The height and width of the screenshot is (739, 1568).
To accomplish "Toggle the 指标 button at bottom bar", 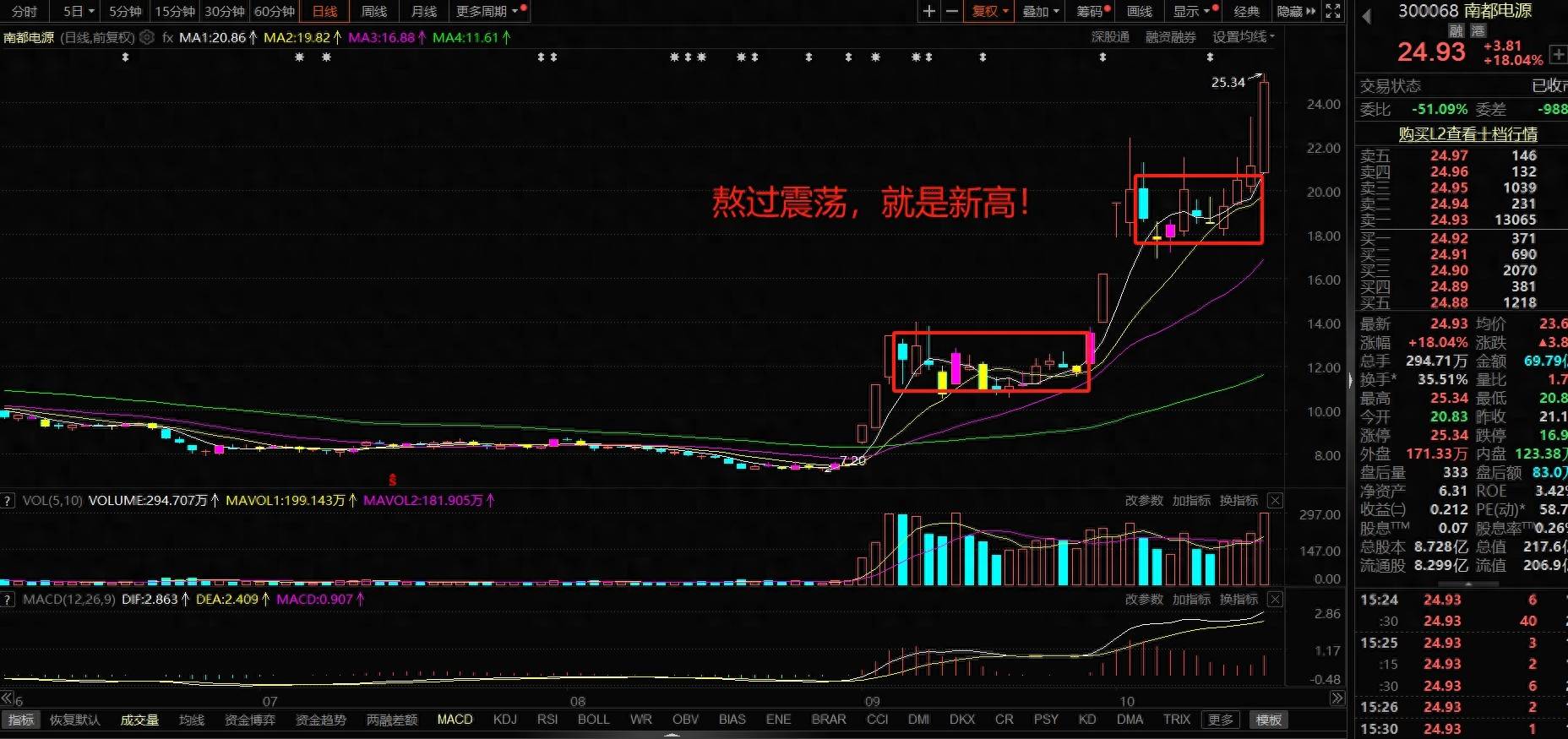I will click(x=21, y=720).
